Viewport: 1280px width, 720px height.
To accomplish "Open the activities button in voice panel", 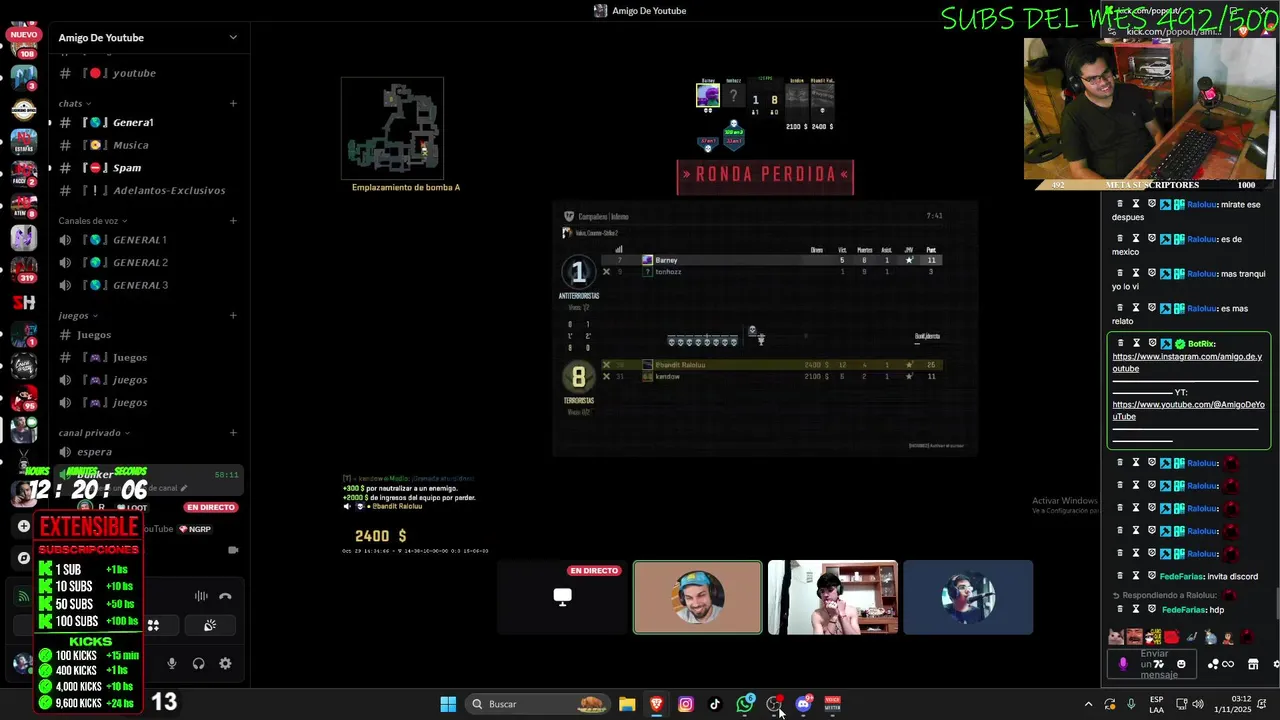I will click(154, 625).
